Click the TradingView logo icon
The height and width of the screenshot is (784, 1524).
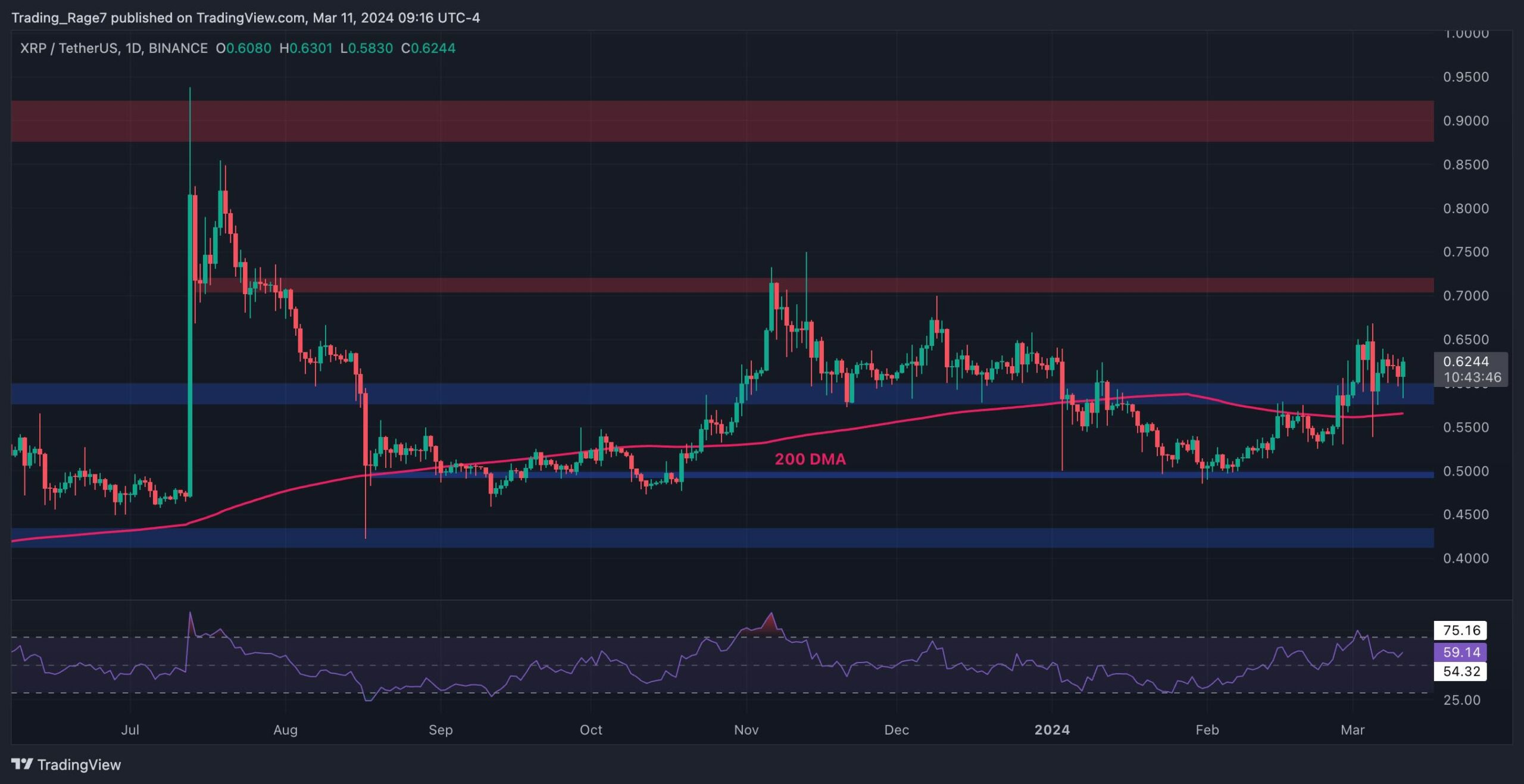click(x=22, y=764)
